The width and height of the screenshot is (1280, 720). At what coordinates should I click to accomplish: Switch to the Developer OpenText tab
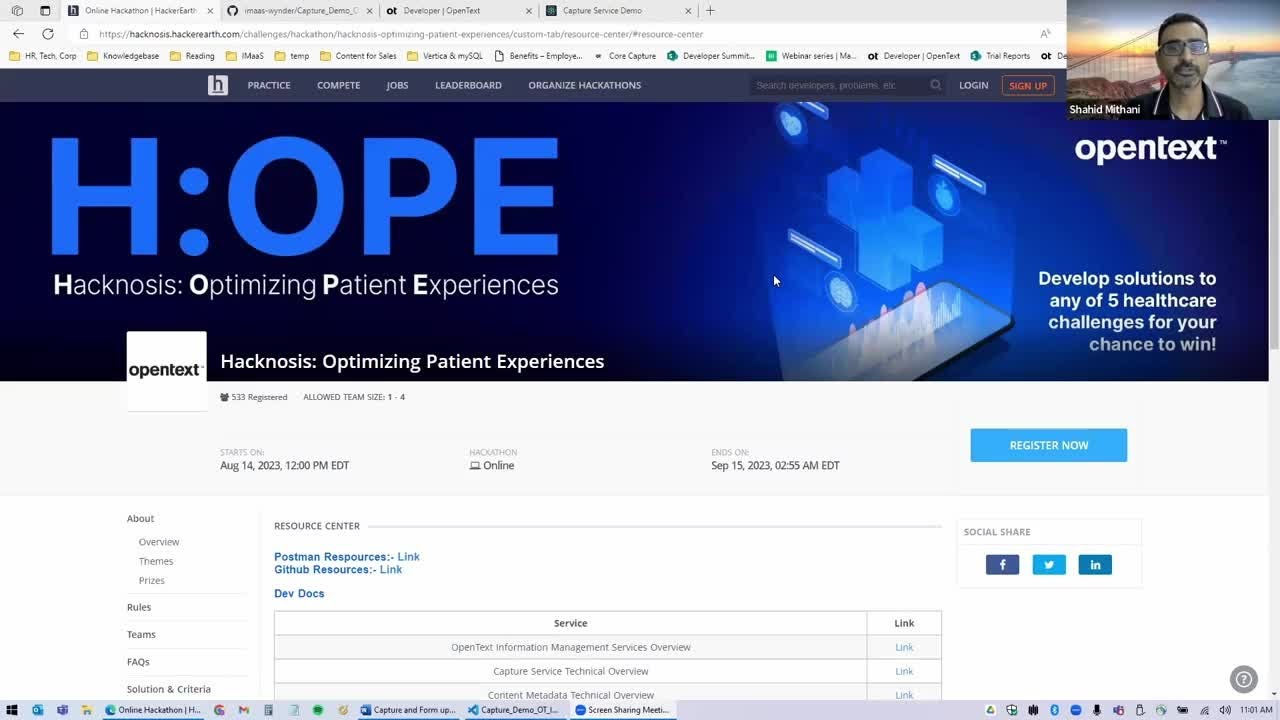(456, 10)
